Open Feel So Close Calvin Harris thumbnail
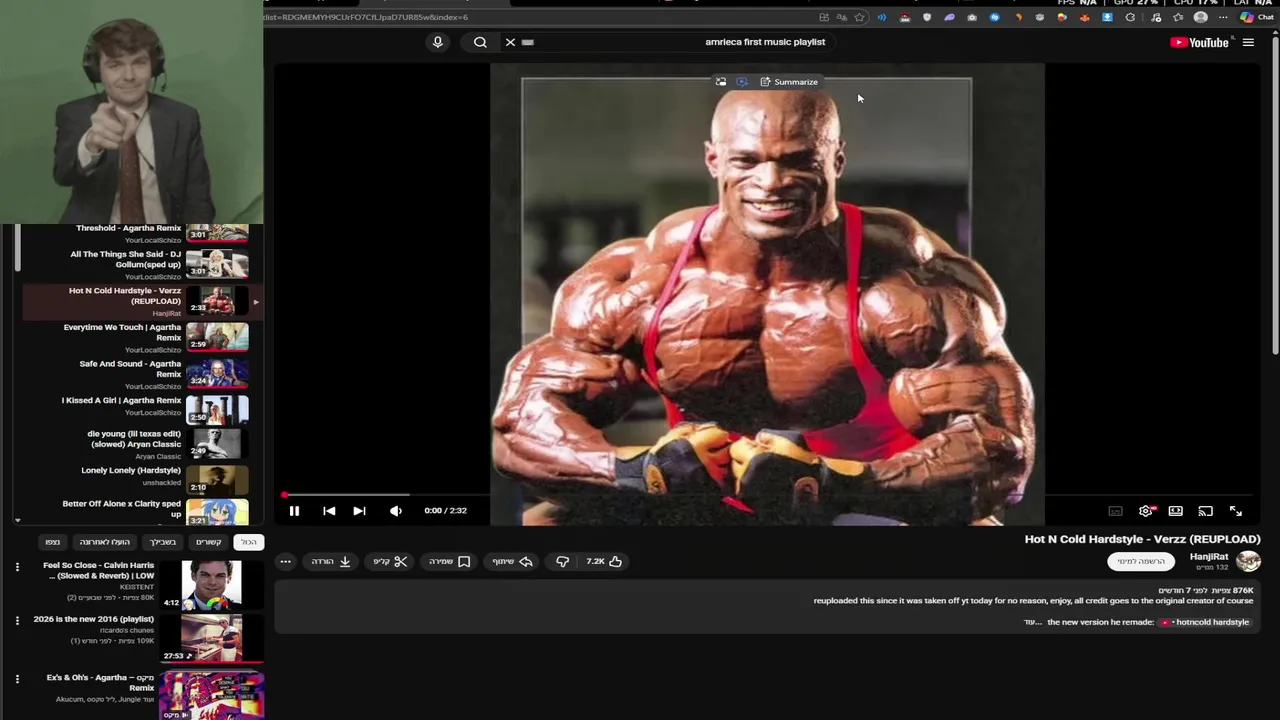 211,585
